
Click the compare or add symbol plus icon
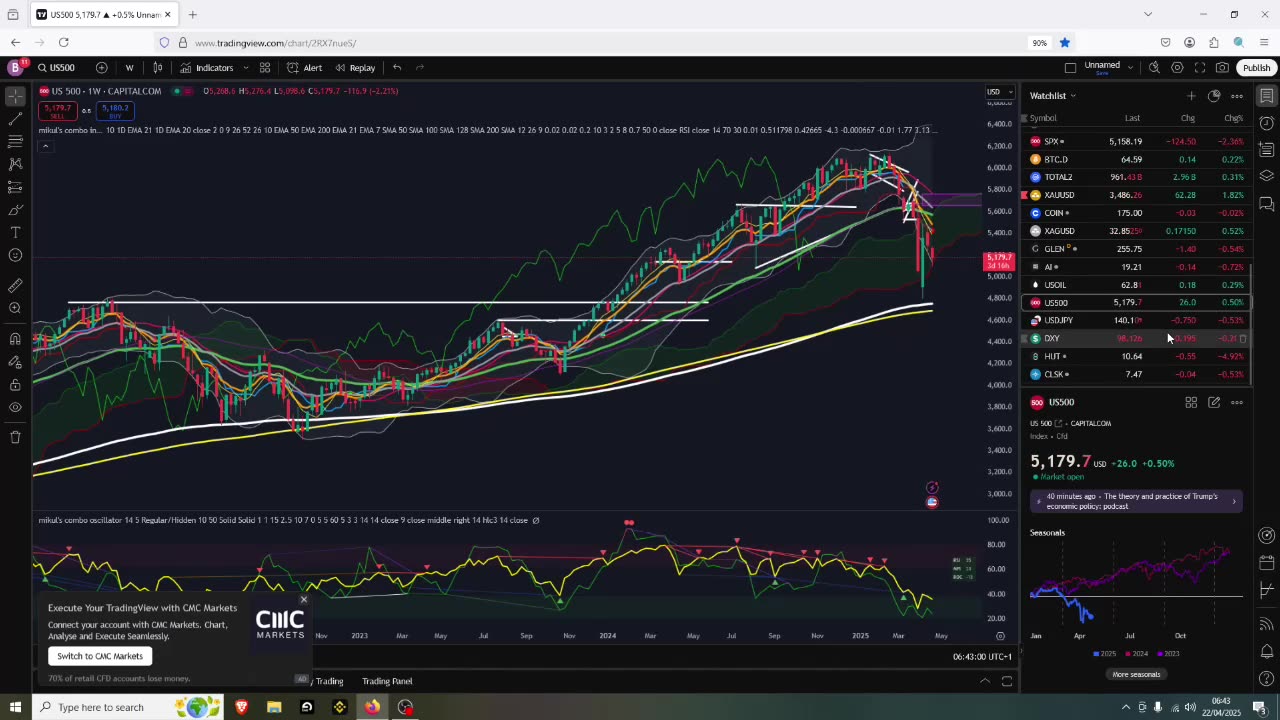101,68
